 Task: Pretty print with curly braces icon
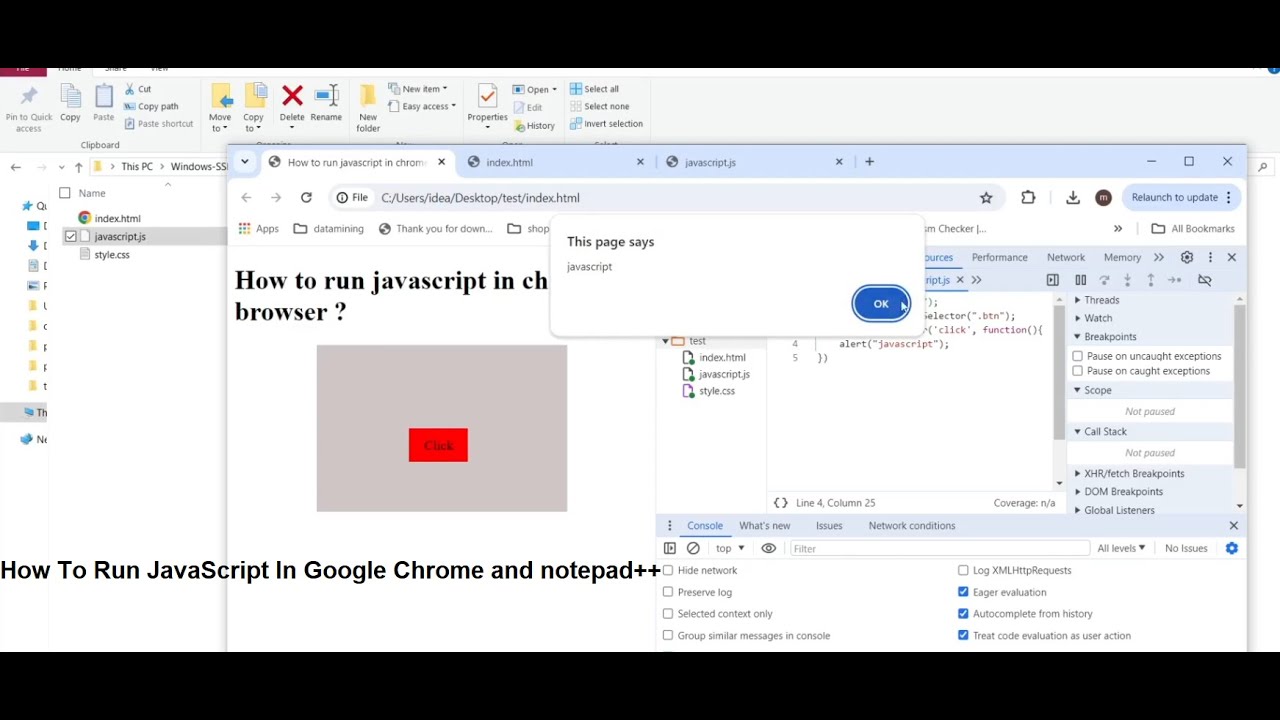781,503
